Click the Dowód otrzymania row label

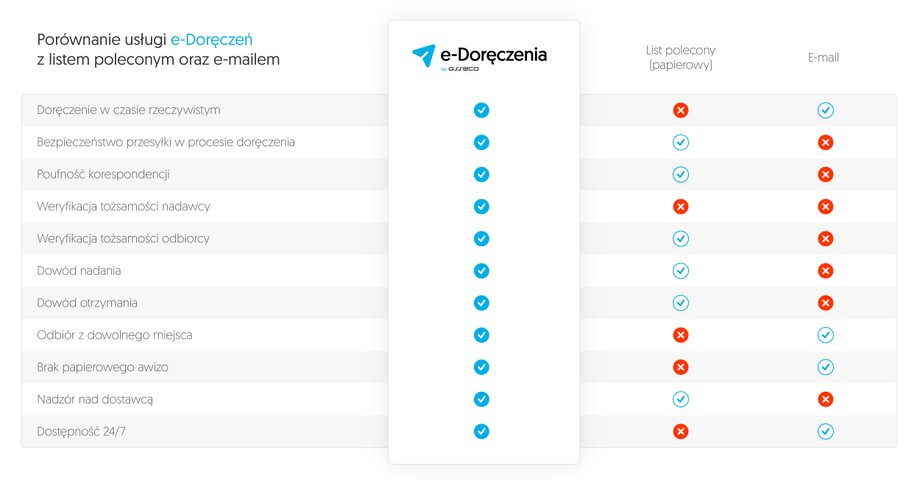pyautogui.click(x=87, y=303)
